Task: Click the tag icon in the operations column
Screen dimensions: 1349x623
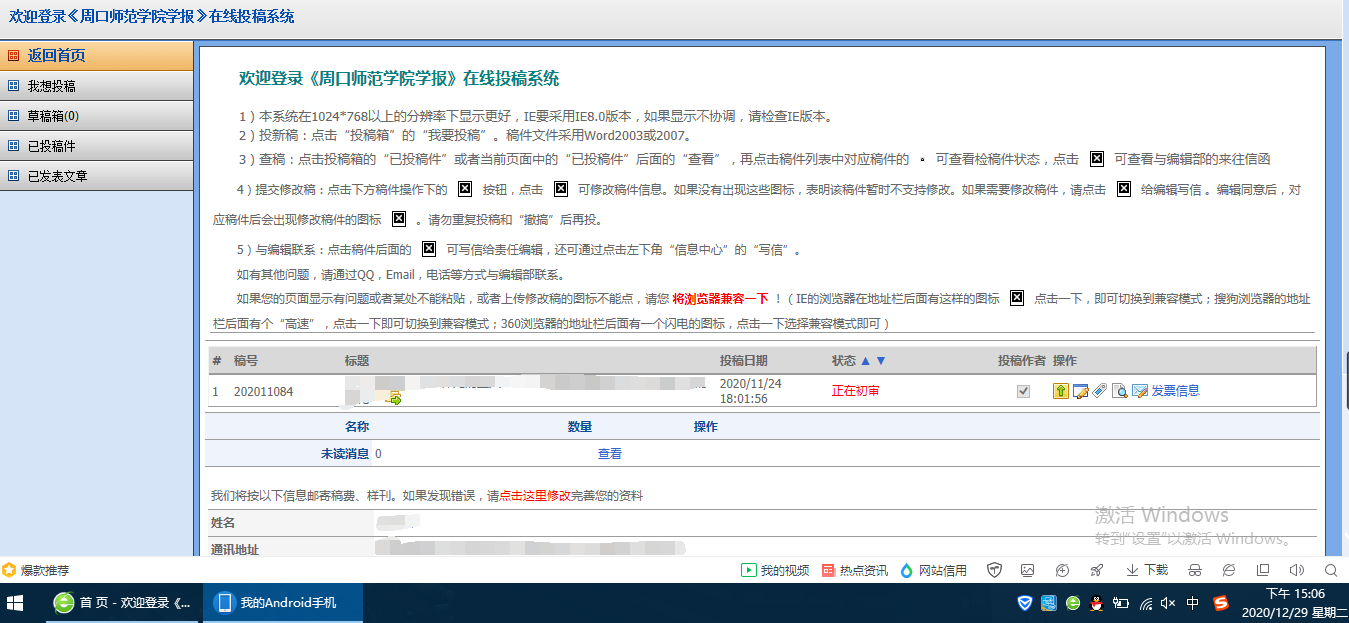Action: (1099, 391)
